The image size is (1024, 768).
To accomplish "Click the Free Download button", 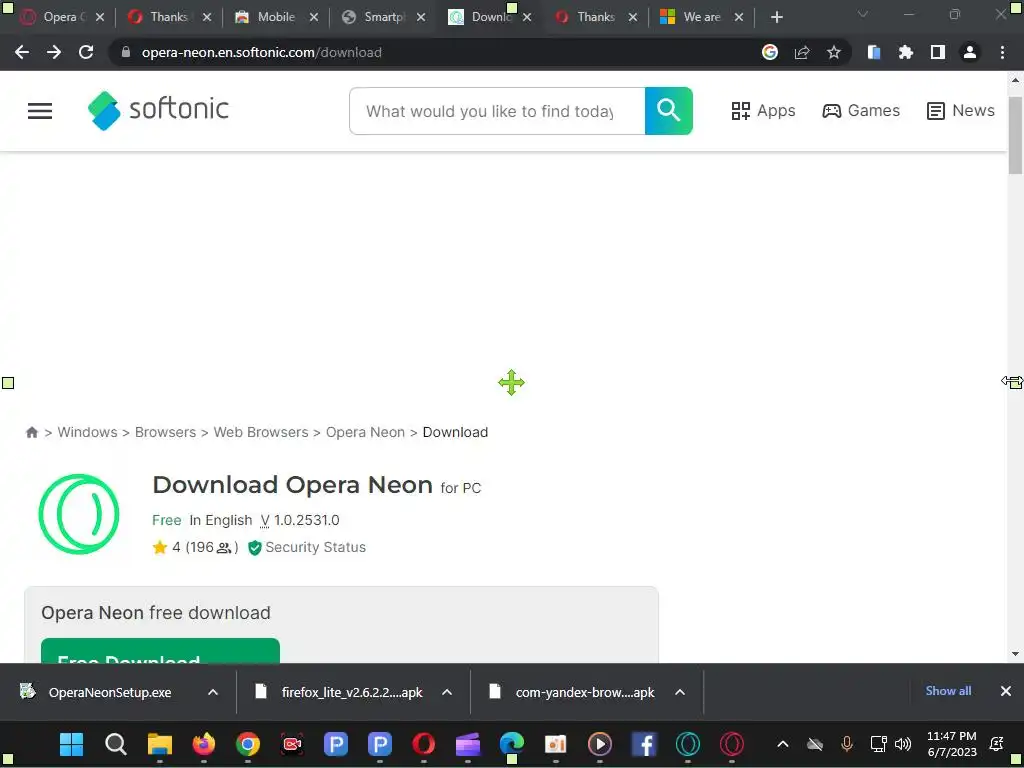I will coord(160,651).
